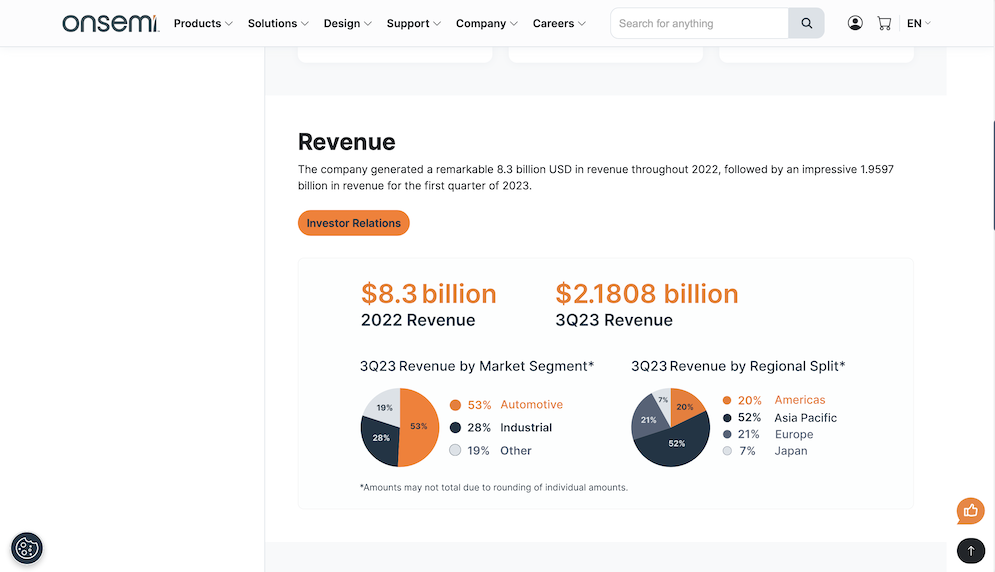The height and width of the screenshot is (572, 995).
Task: Open the shopping cart icon
Action: pyautogui.click(x=884, y=23)
